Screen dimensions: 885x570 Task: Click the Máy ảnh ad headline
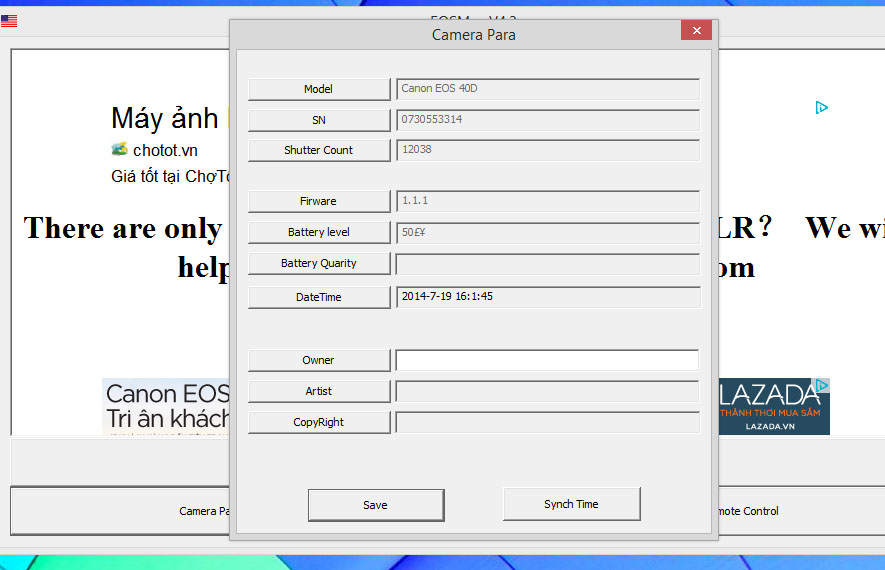coord(165,118)
